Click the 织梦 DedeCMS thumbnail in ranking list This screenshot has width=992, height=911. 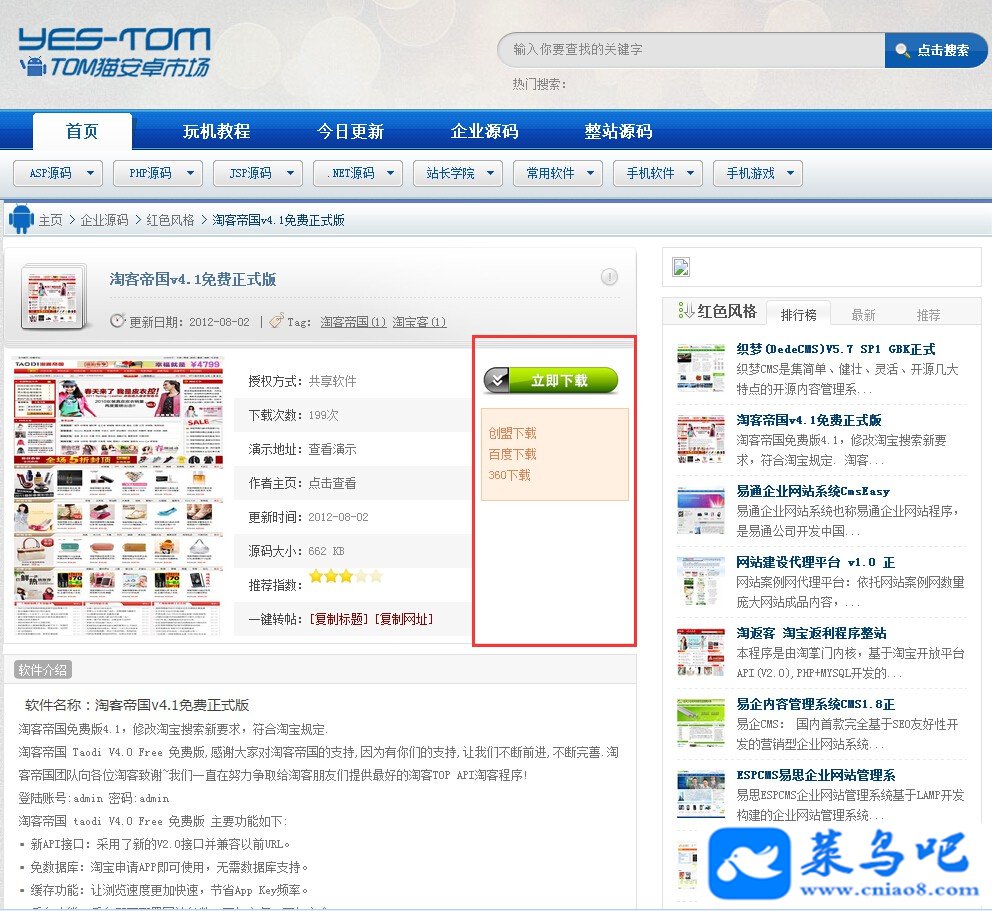[x=700, y=368]
